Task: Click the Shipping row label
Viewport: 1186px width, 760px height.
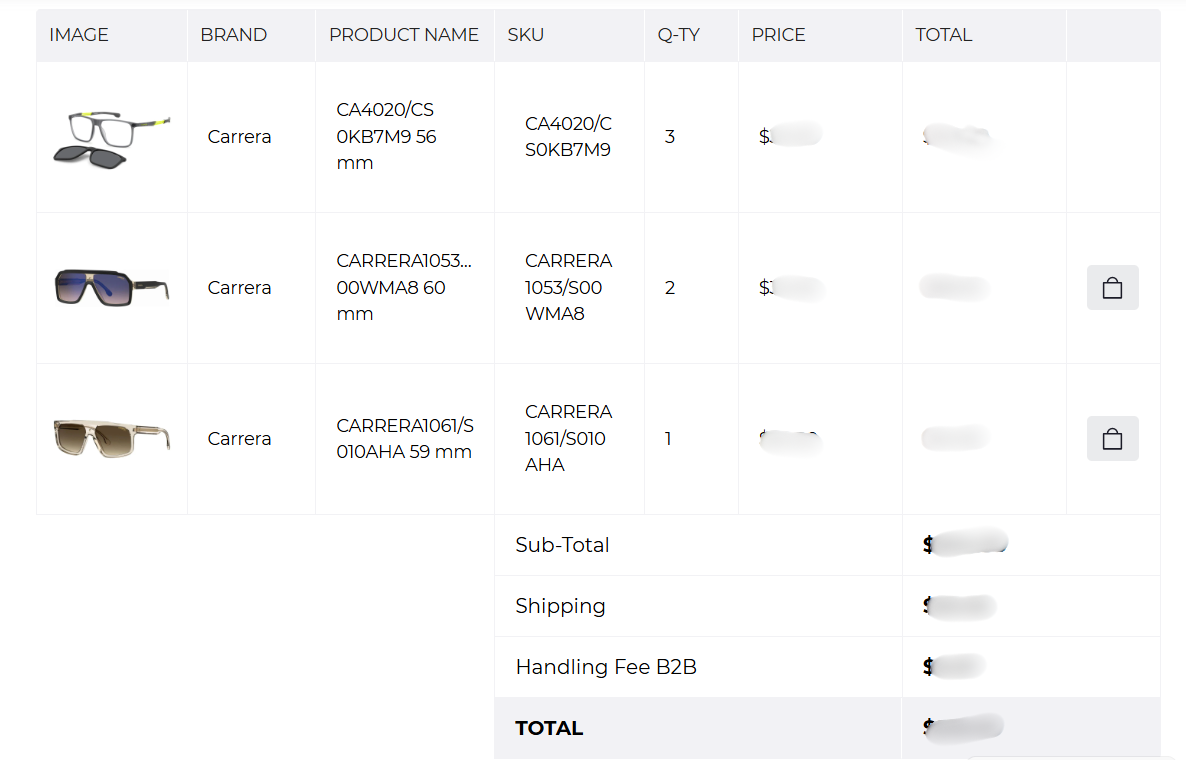Action: click(x=560, y=606)
